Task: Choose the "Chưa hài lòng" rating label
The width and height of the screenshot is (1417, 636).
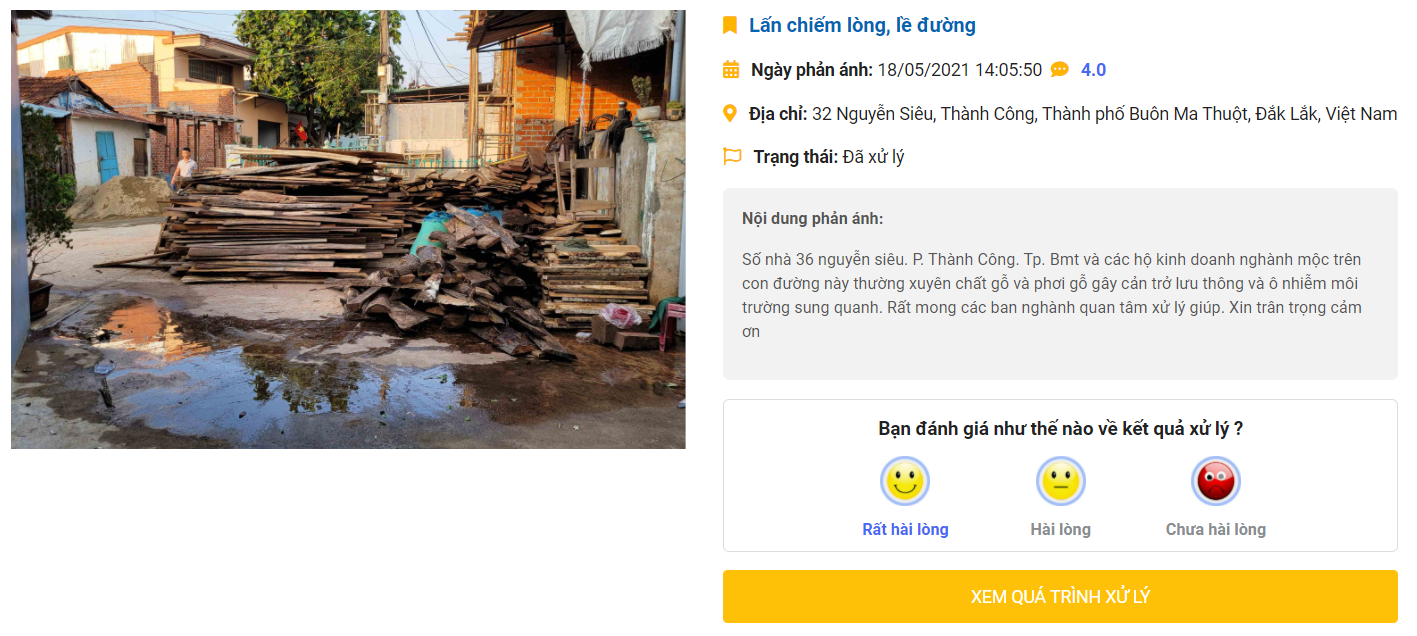Action: (x=1215, y=530)
